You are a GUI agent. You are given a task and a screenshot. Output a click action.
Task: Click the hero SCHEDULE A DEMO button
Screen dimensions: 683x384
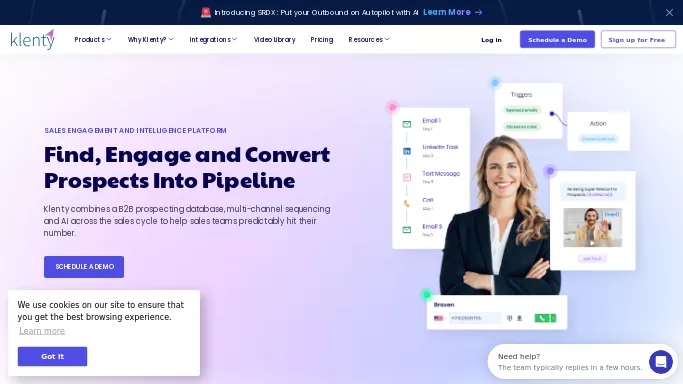tap(84, 267)
